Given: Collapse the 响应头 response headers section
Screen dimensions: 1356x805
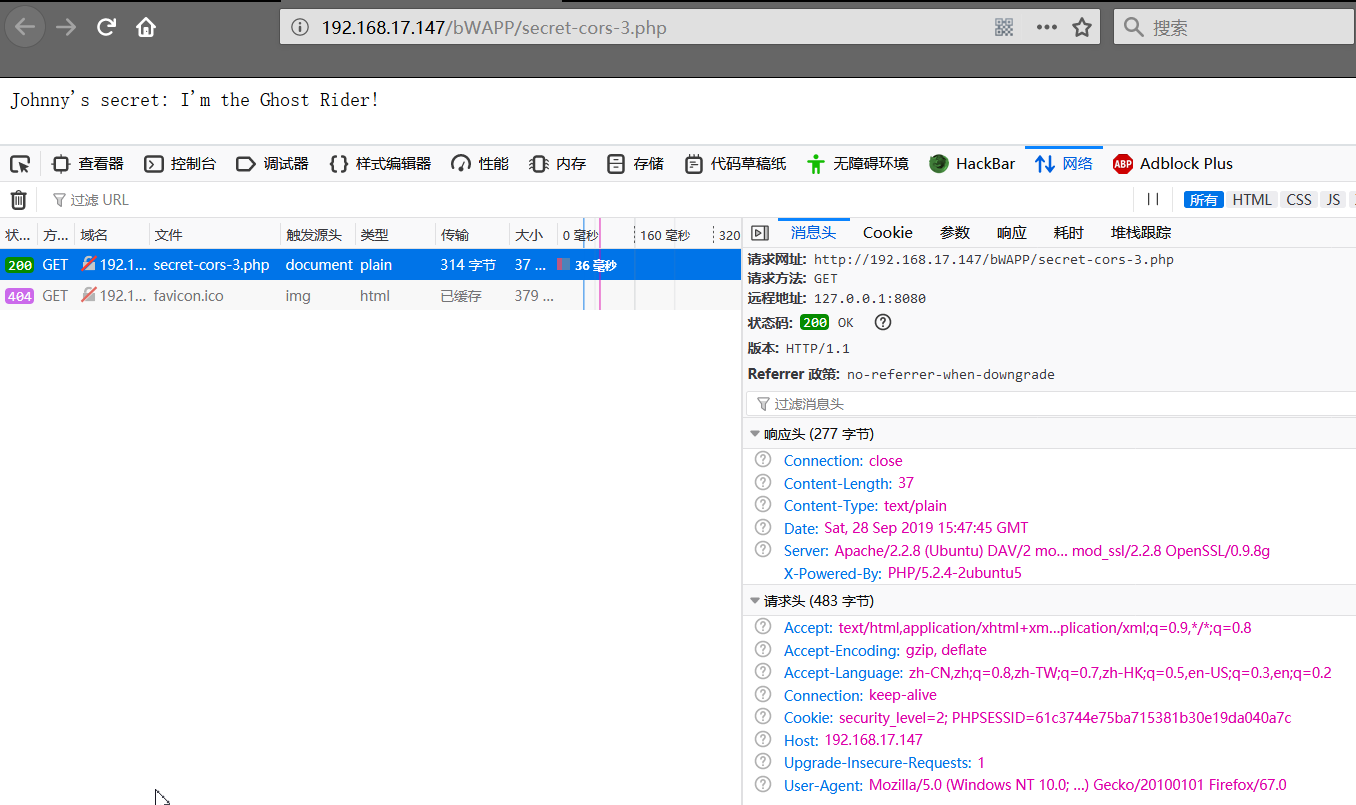Looking at the screenshot, I should pyautogui.click(x=755, y=434).
